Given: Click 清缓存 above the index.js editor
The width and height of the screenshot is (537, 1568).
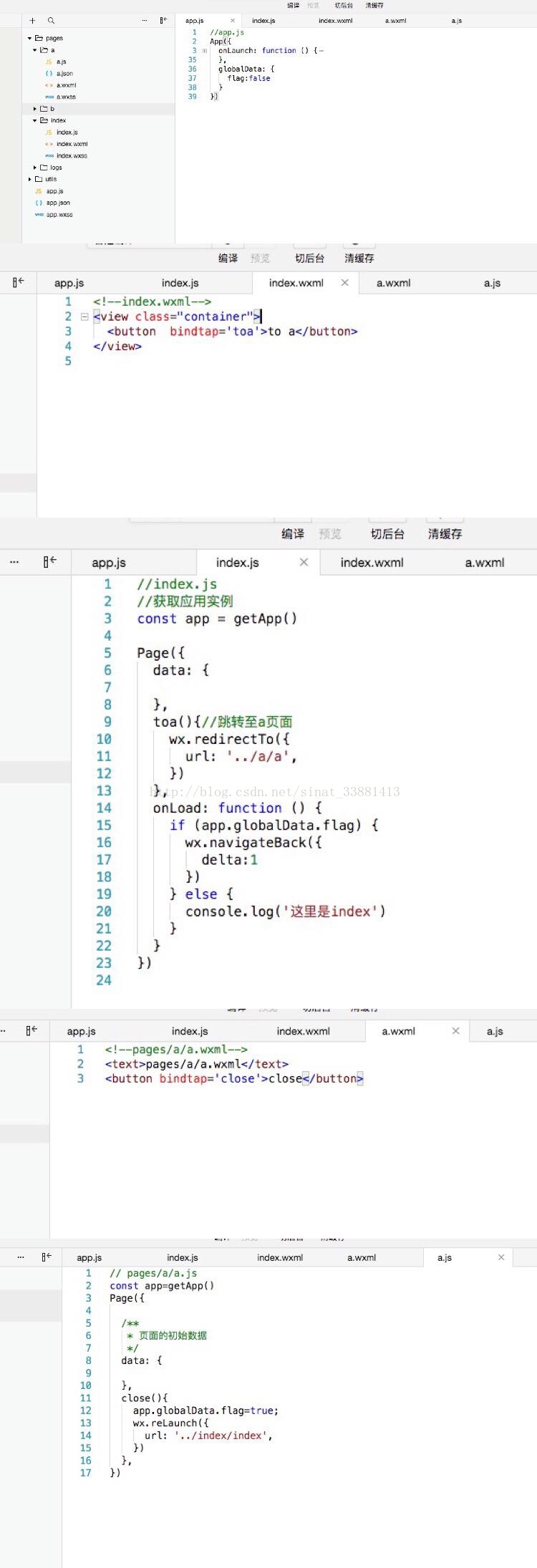Looking at the screenshot, I should click(445, 534).
